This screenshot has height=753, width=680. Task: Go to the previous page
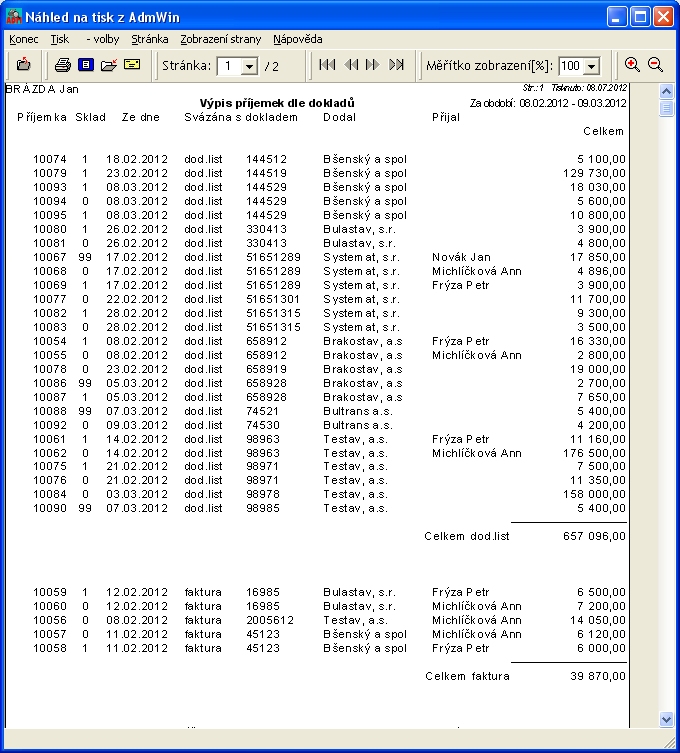click(x=352, y=65)
